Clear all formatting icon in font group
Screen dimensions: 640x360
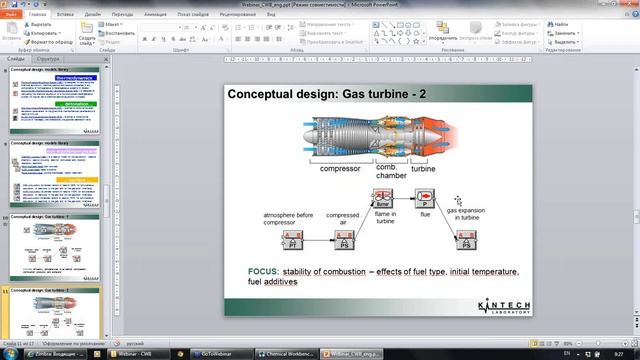225,27
